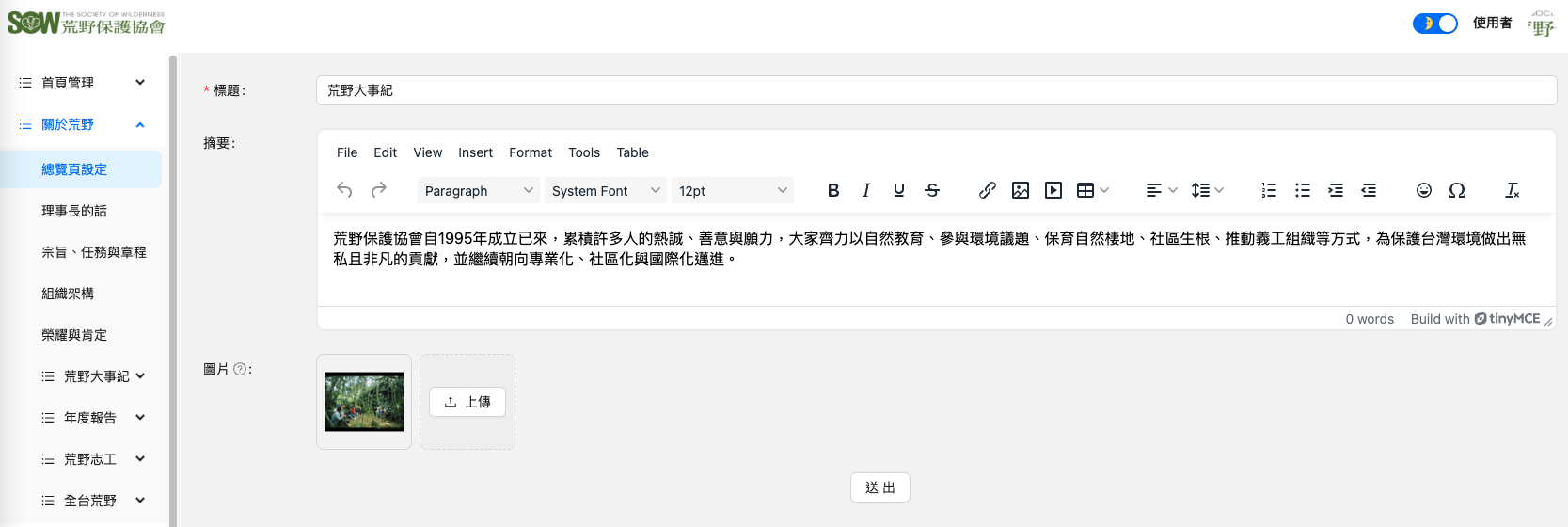Open the insert image tool
The height and width of the screenshot is (527, 1568).
coord(1021,190)
